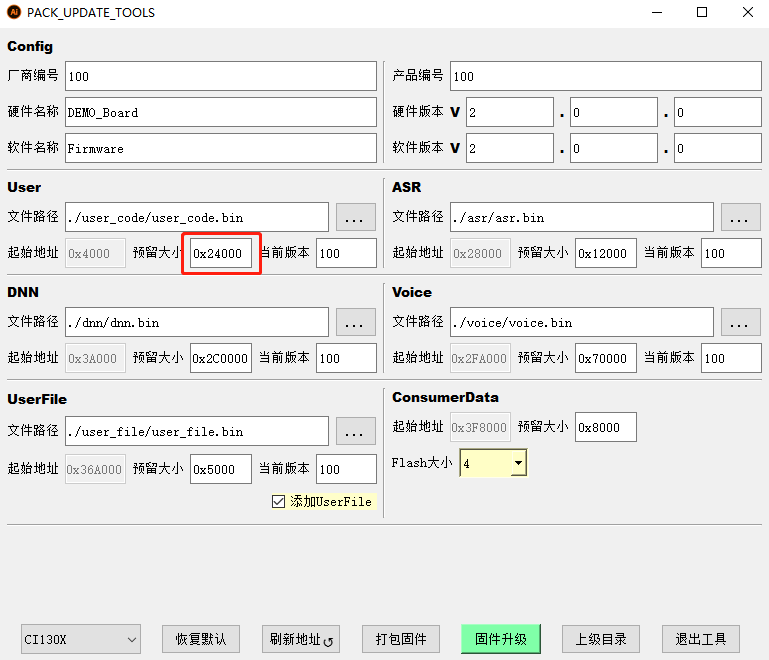Viewport: 769px width, 660px height.
Task: Click the Voice 当前版本 field
Action: [x=732, y=358]
